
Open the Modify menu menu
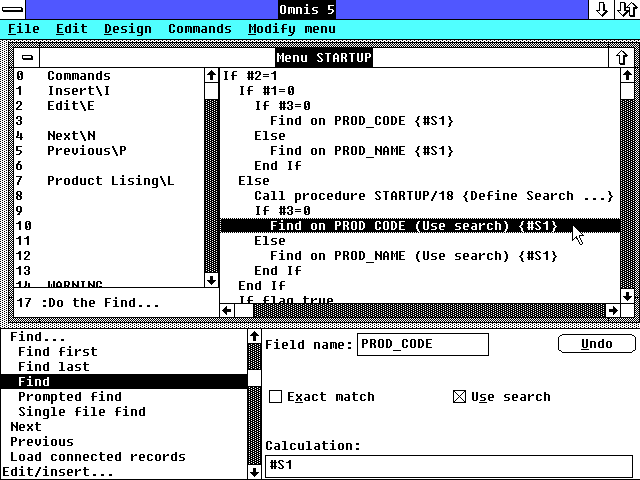[x=291, y=29]
